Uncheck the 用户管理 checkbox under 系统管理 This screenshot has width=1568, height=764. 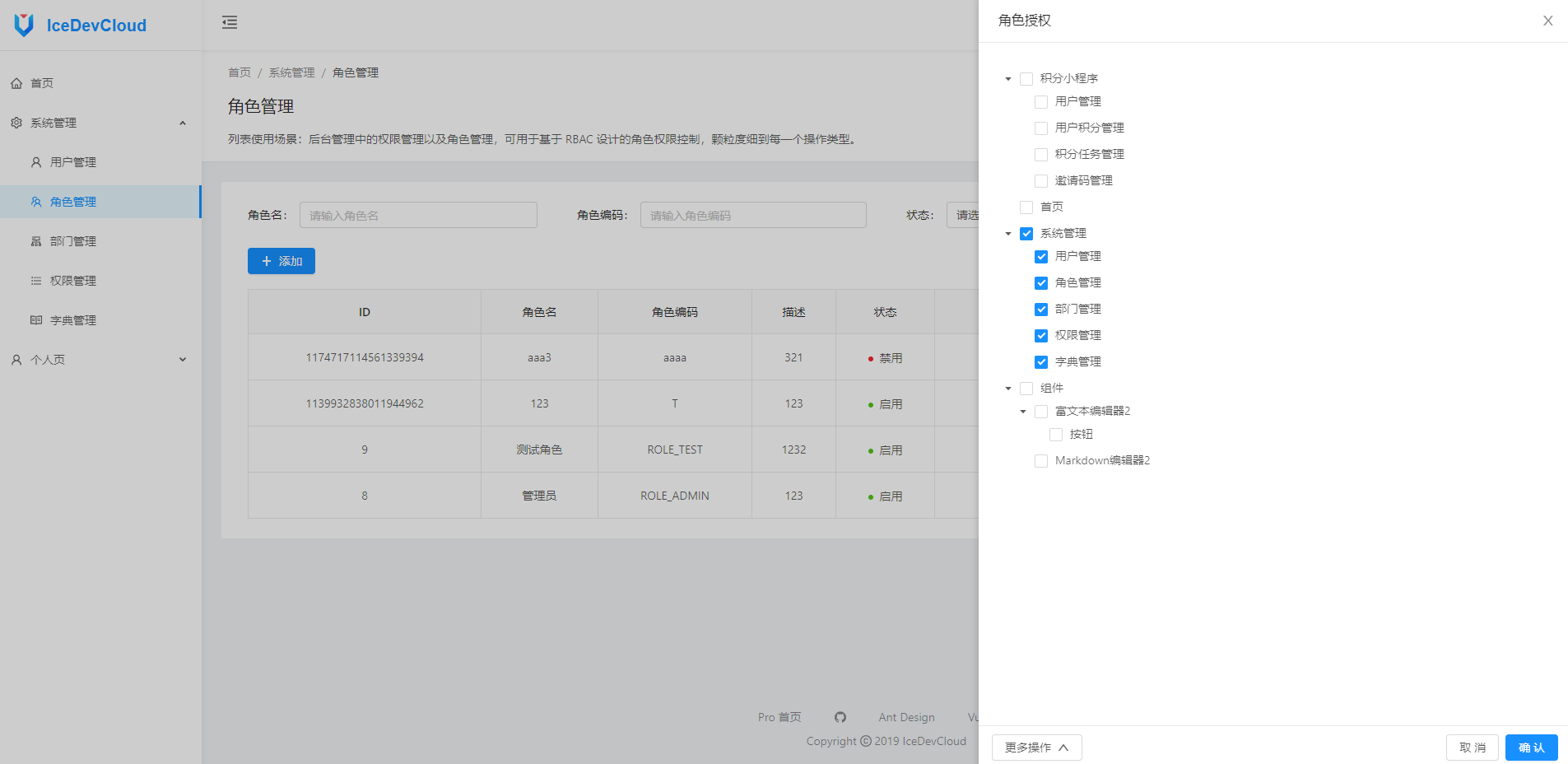(1041, 257)
